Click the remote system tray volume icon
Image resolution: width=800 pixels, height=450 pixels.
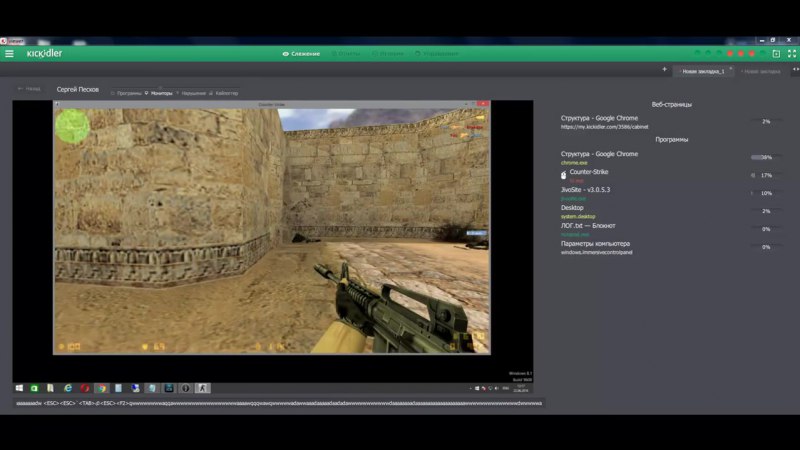[x=496, y=388]
